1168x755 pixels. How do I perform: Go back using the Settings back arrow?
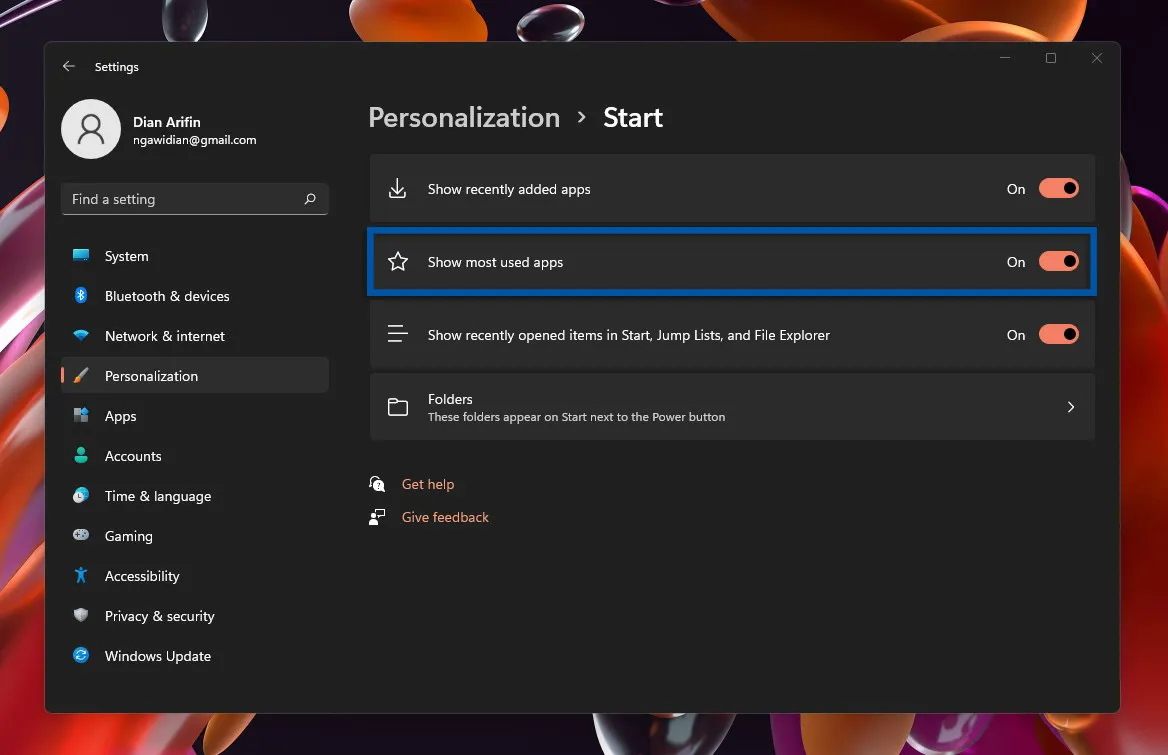[69, 67]
